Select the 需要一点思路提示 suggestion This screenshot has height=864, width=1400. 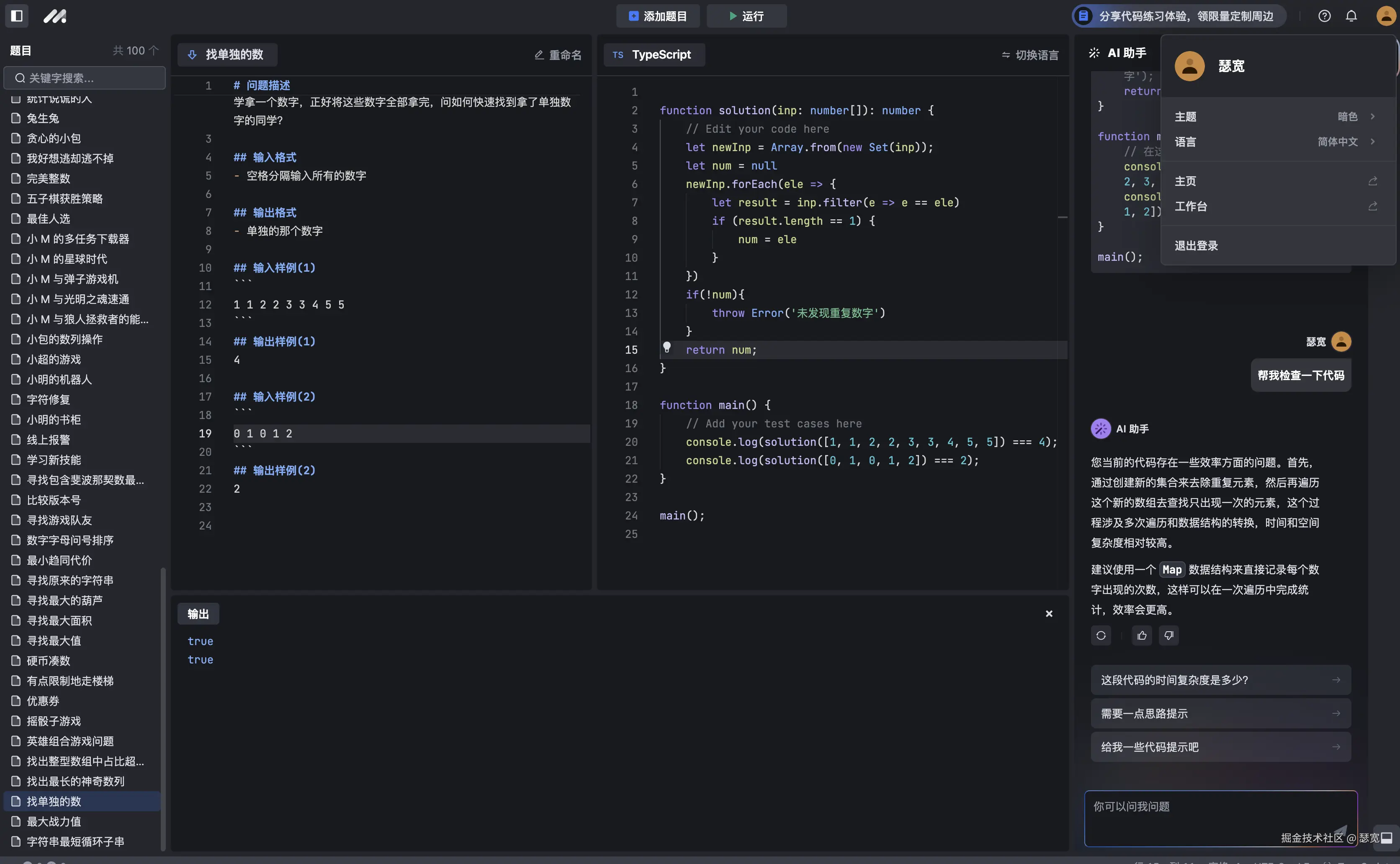1220,713
